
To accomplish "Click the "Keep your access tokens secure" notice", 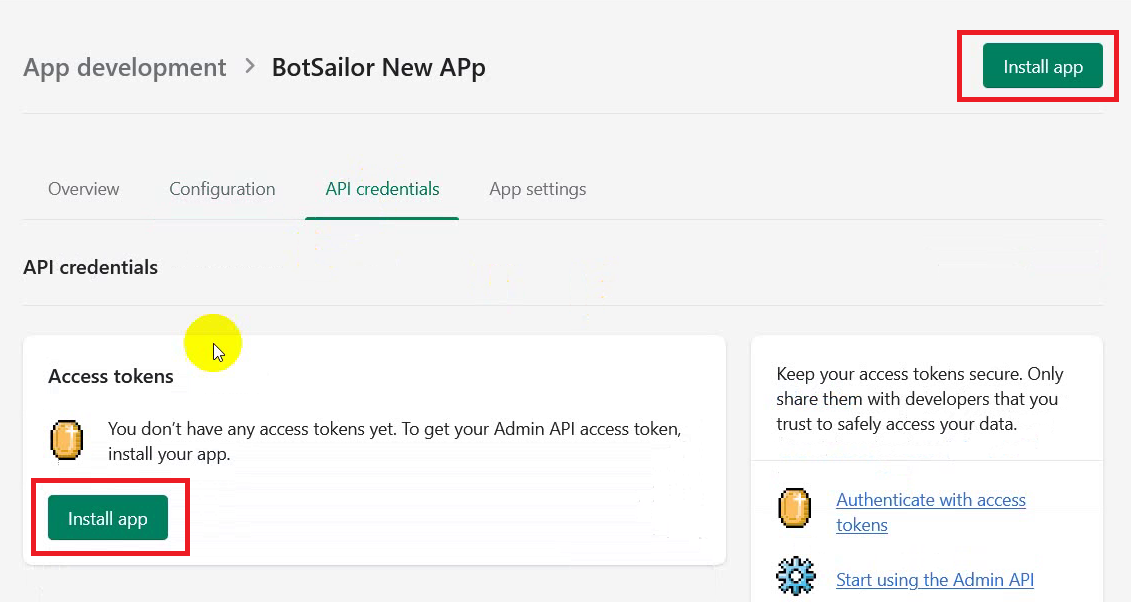I will (920, 399).
